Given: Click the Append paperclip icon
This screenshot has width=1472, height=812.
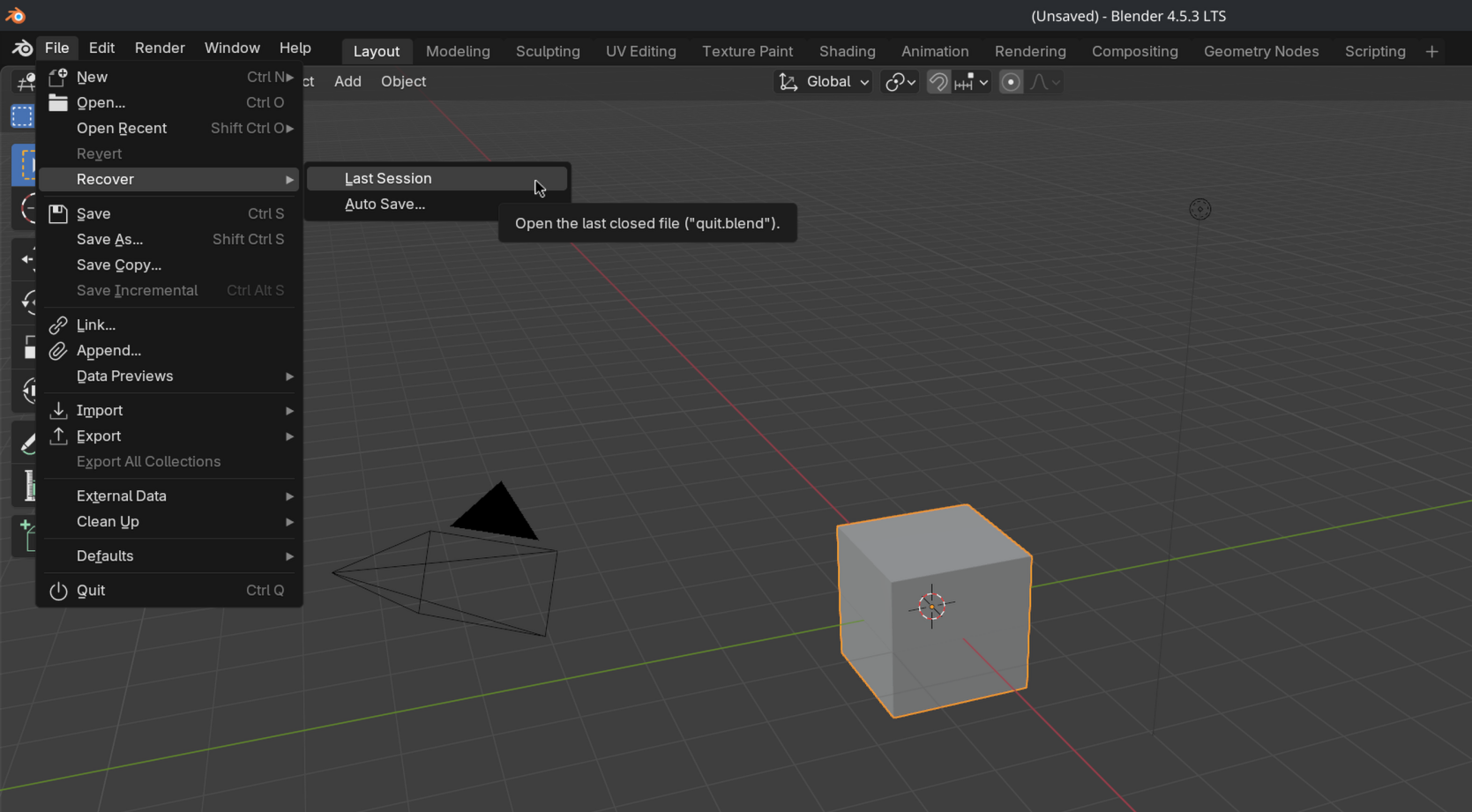Looking at the screenshot, I should pos(58,351).
